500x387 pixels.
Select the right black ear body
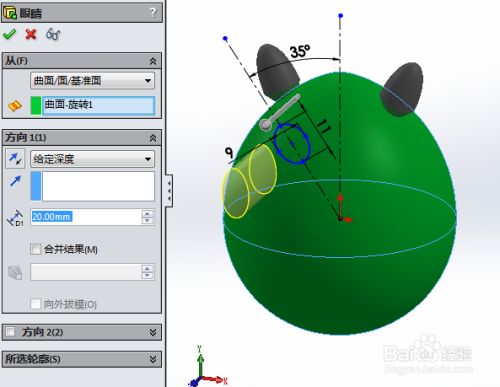coord(402,89)
